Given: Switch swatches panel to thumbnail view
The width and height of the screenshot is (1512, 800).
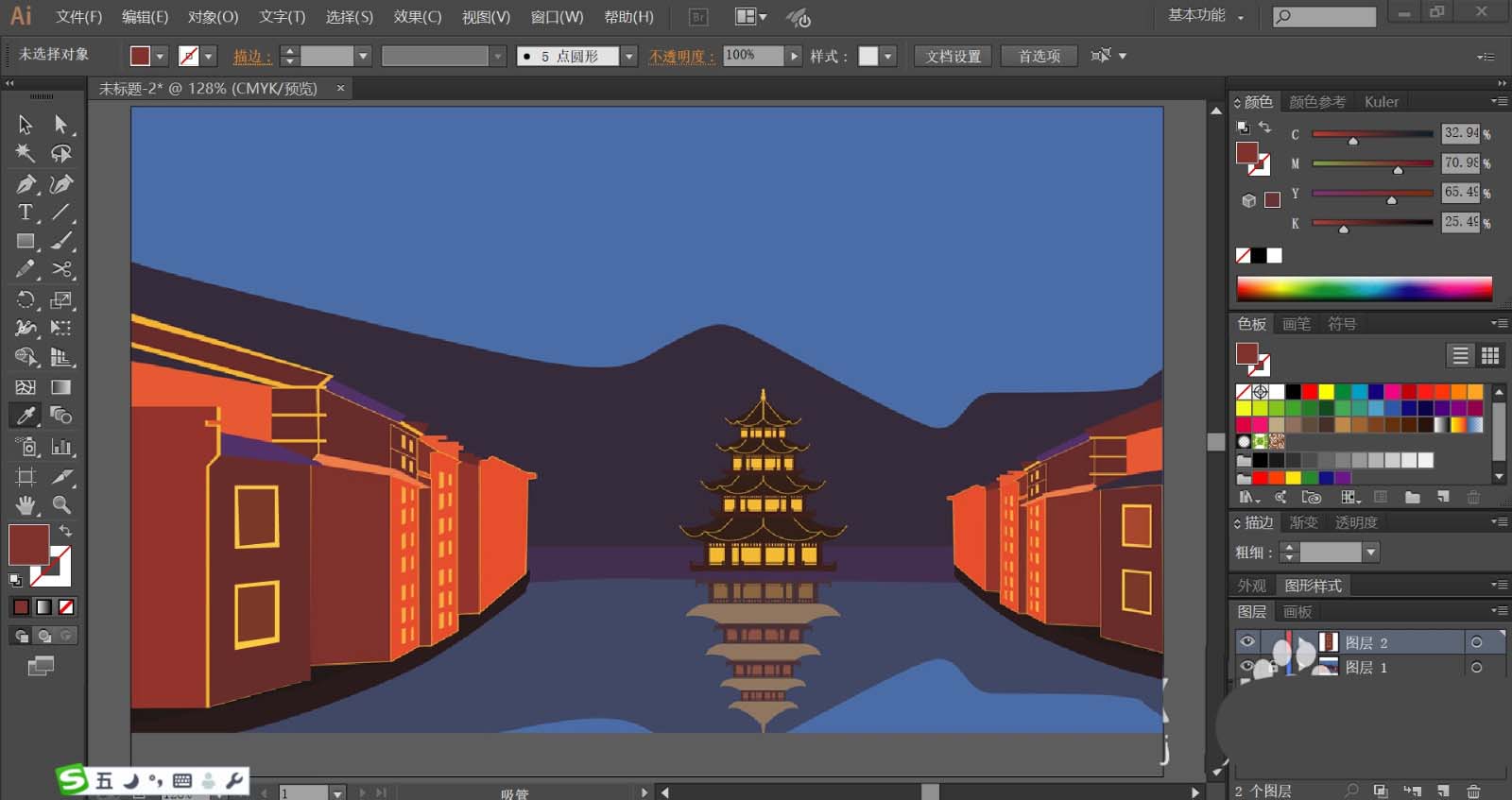Looking at the screenshot, I should [1490, 355].
